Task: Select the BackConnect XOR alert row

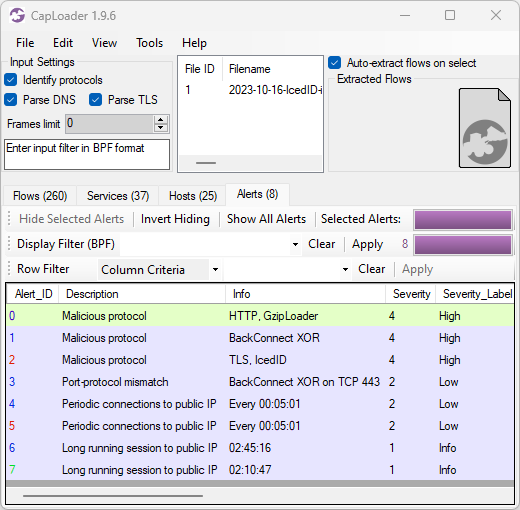Action: tap(260, 338)
